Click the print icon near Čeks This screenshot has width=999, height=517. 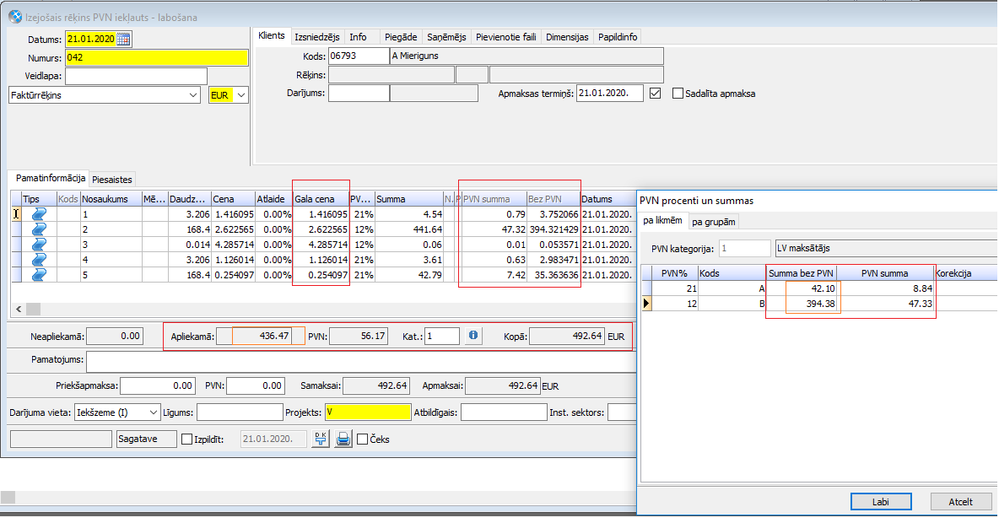coord(343,438)
